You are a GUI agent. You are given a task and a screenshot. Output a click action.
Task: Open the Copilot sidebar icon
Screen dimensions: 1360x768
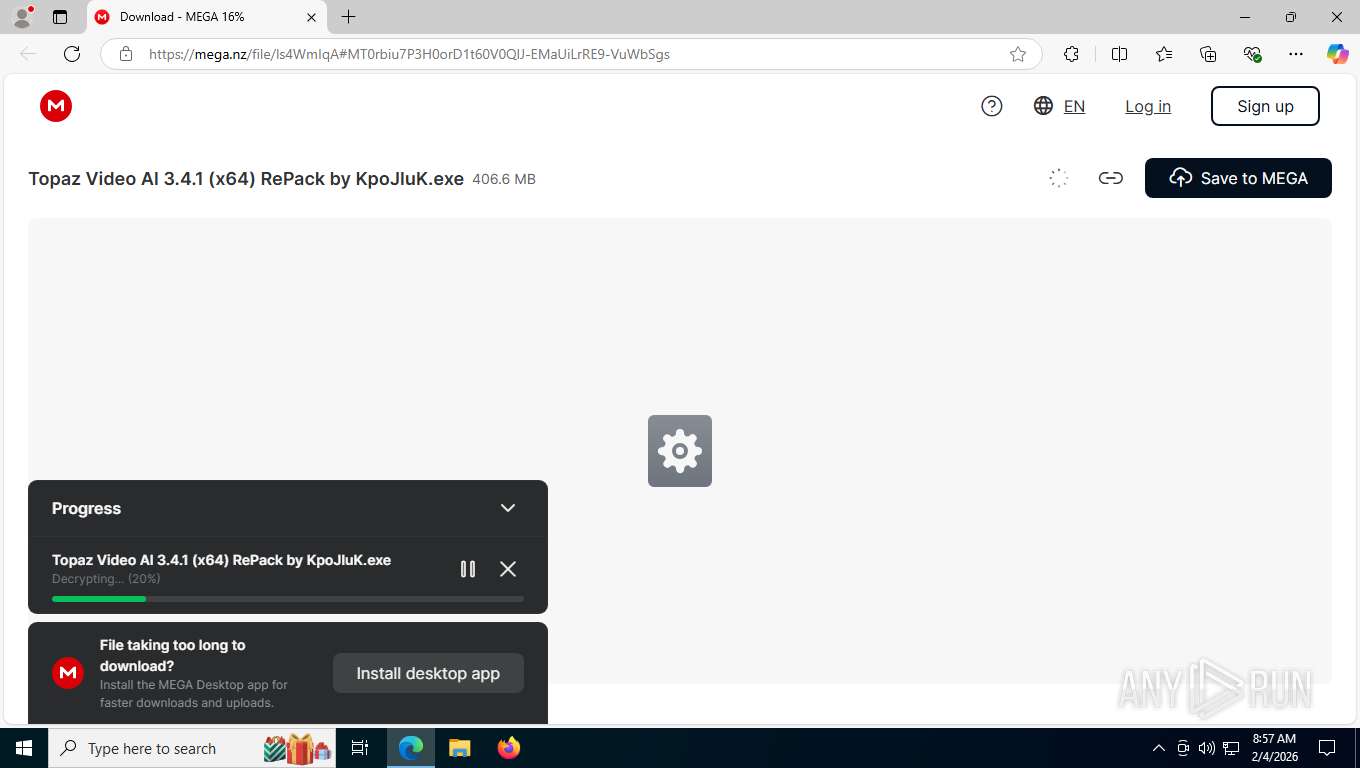point(1338,54)
